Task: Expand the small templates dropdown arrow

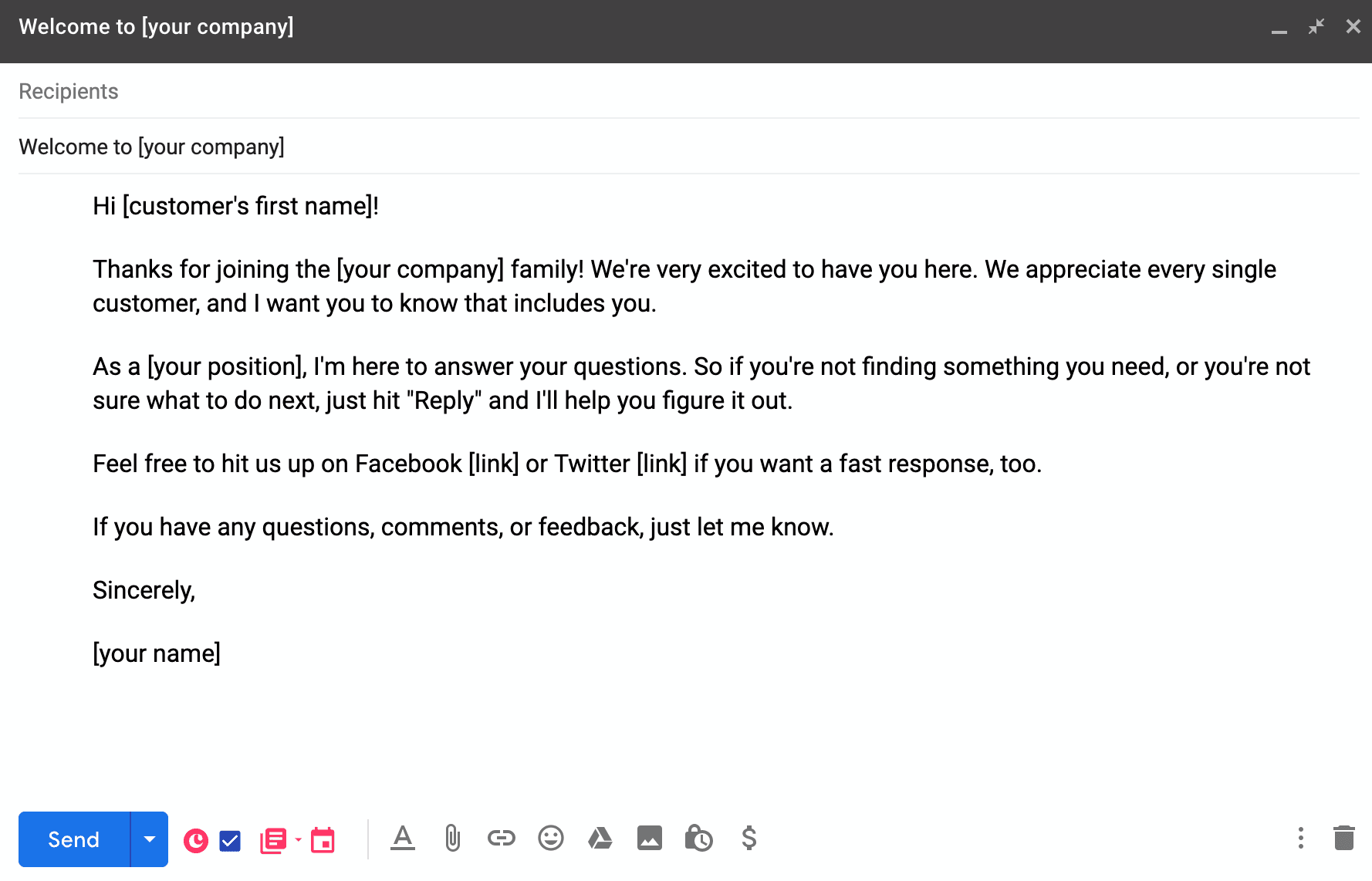Action: [x=298, y=839]
